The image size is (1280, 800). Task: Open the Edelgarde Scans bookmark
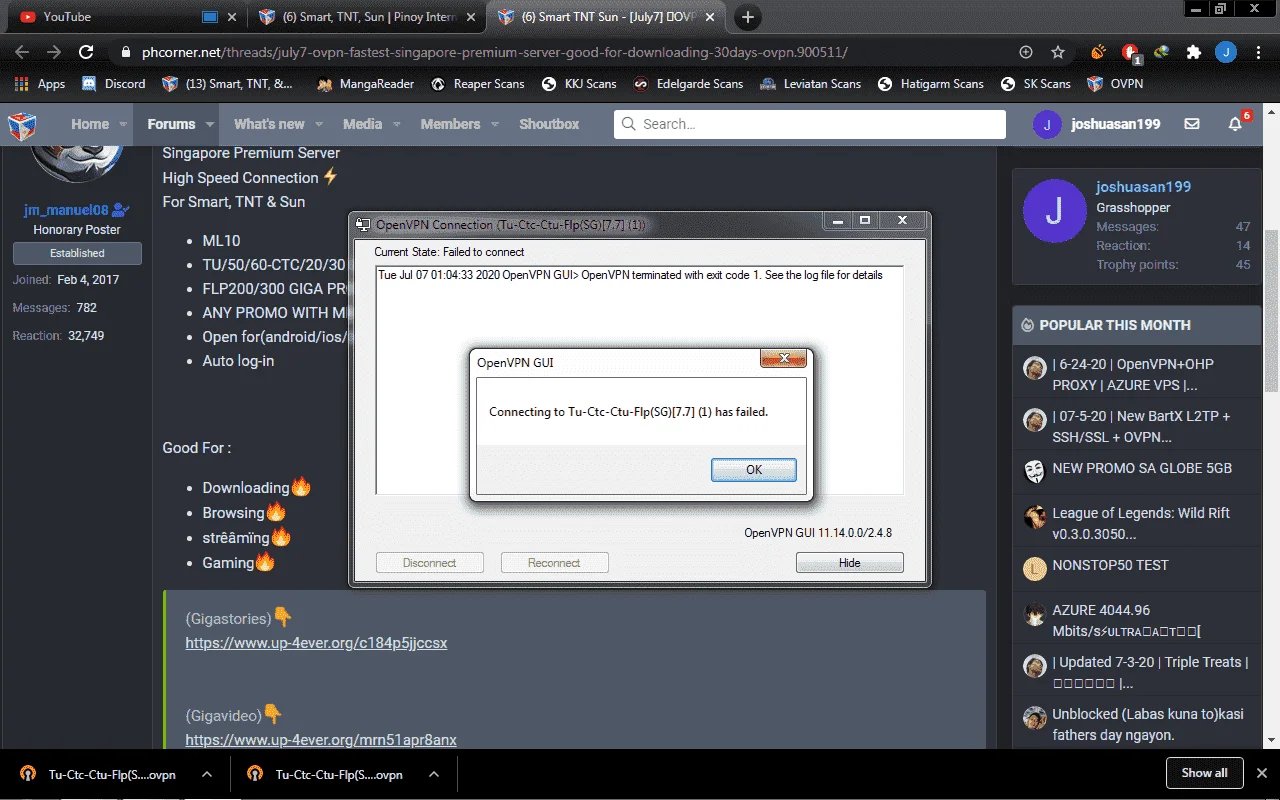tap(688, 84)
